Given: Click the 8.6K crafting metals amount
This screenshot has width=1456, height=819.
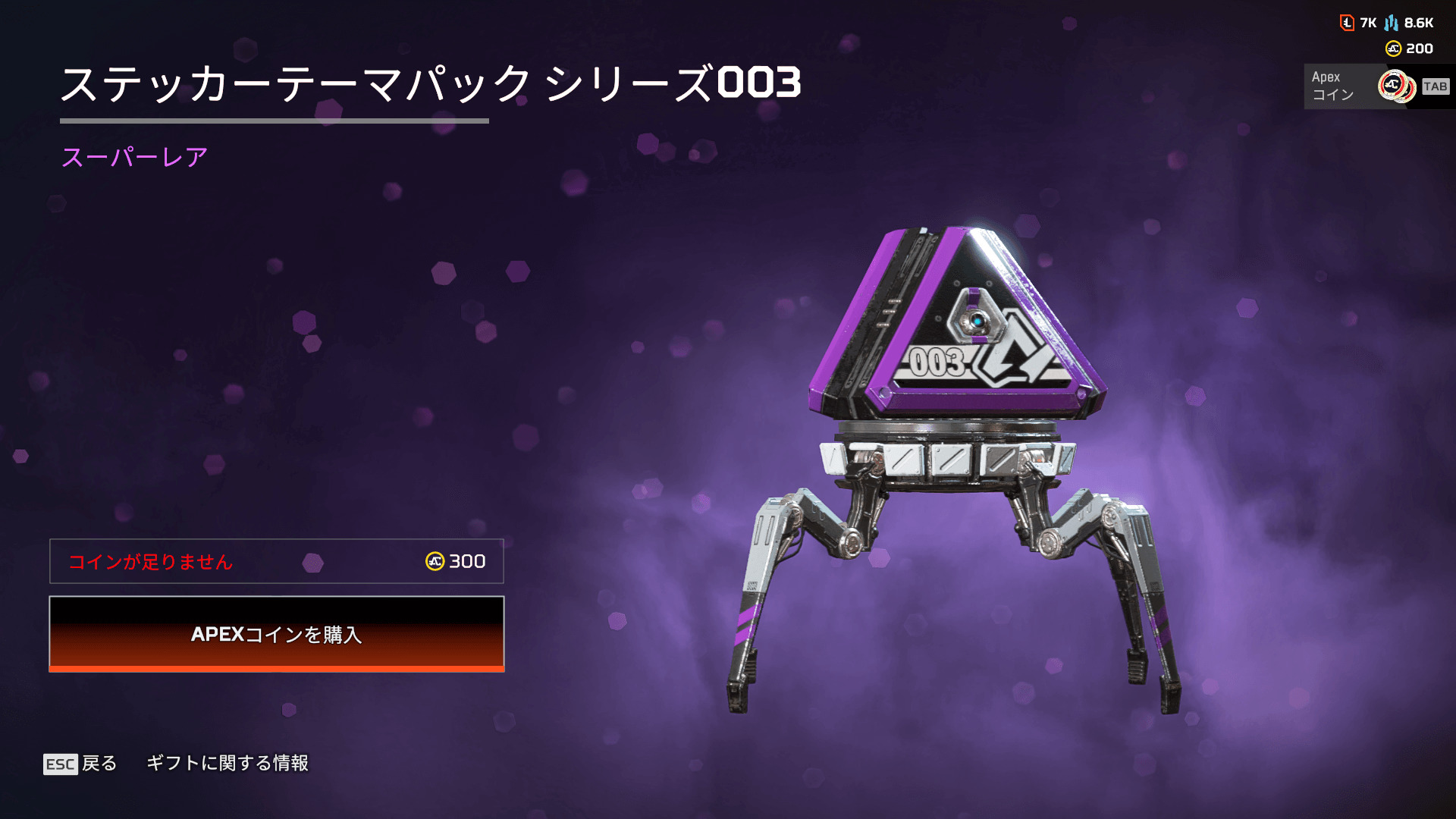Looking at the screenshot, I should coord(1419,23).
